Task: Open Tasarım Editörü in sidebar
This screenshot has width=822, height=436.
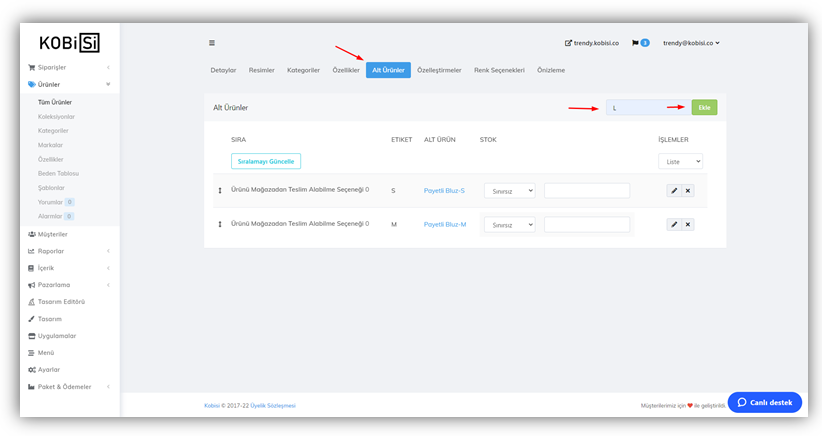Action: click(x=60, y=301)
